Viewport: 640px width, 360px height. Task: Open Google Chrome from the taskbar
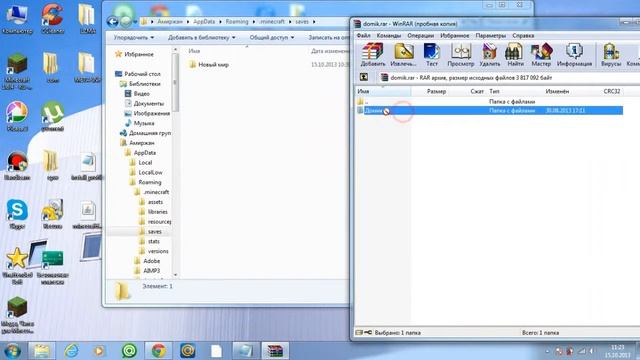[159, 351]
